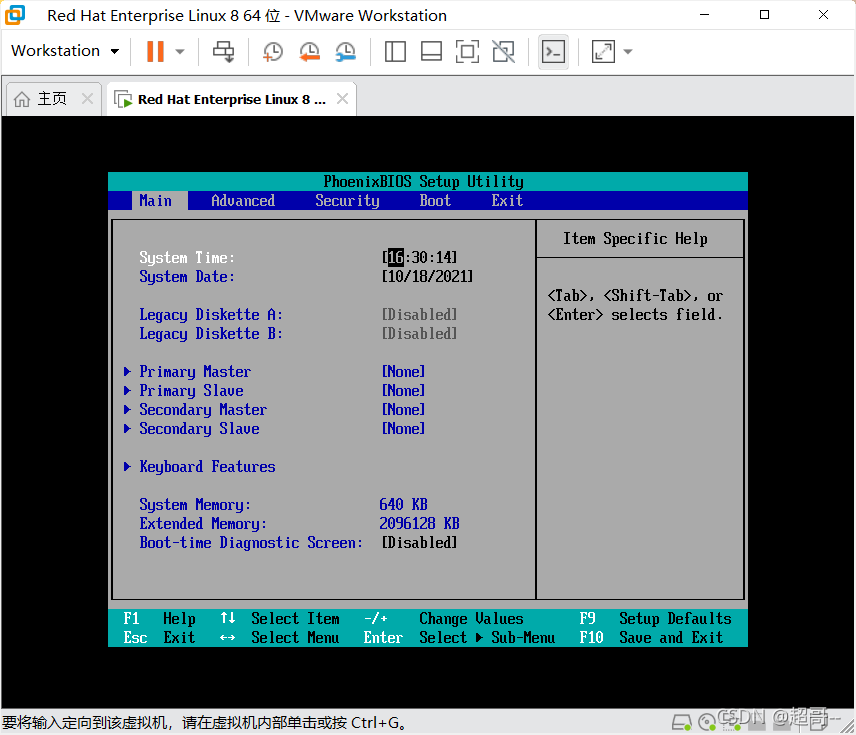The height and width of the screenshot is (735, 856).
Task: Expand the Primary Slave submenu arrow
Action: pos(127,391)
